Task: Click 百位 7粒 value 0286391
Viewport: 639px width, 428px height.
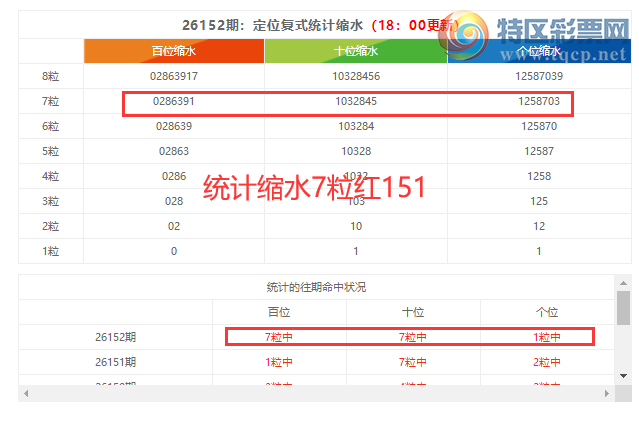Action: pyautogui.click(x=174, y=101)
